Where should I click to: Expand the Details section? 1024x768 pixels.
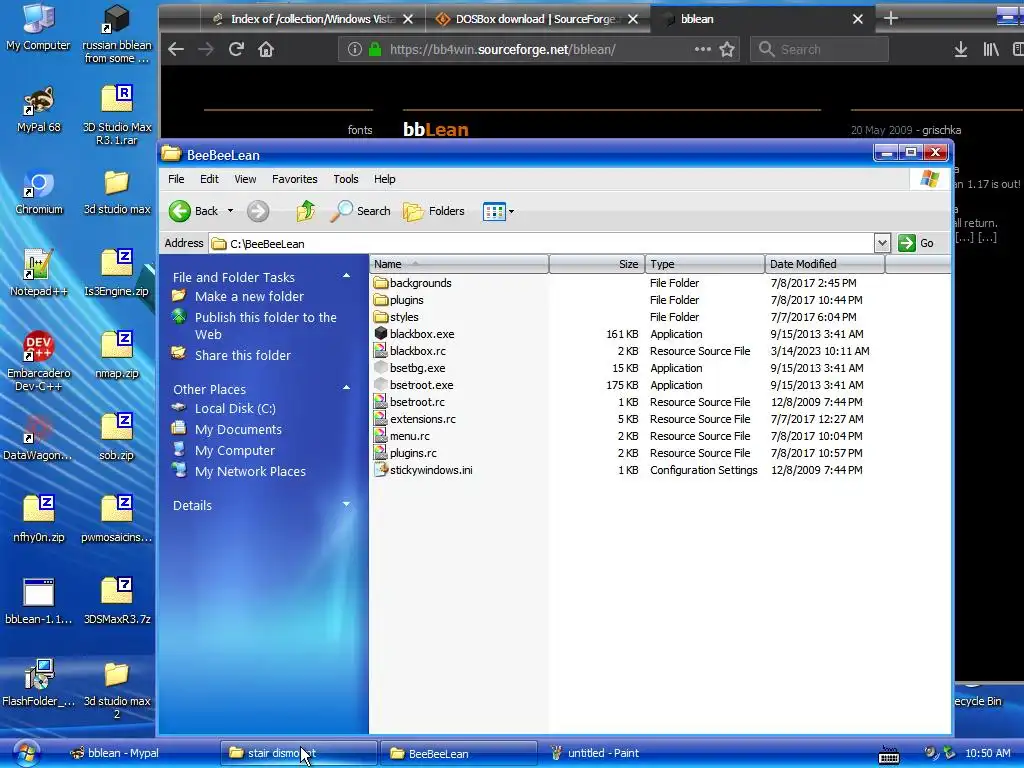click(346, 504)
